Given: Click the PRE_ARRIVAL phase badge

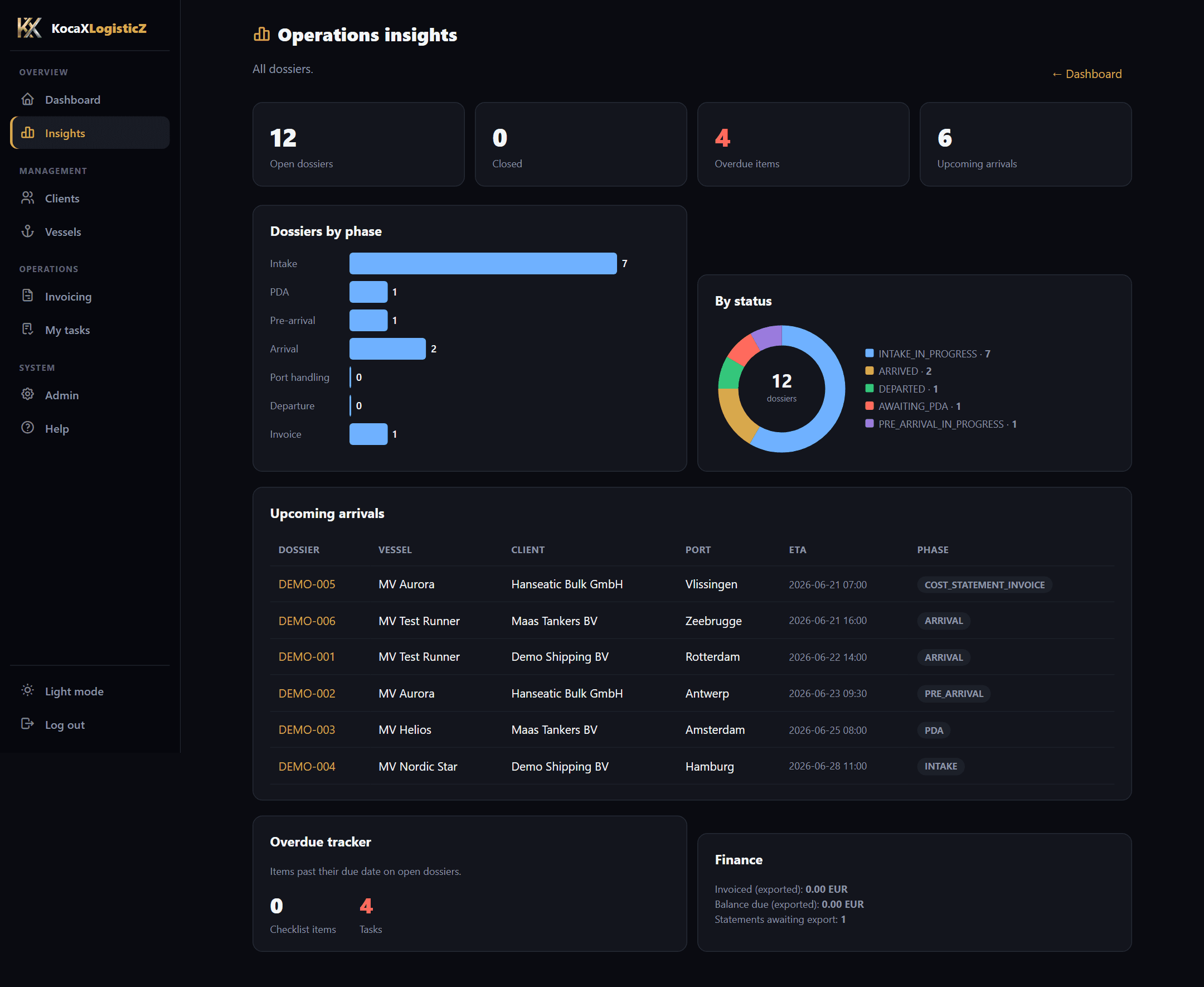Looking at the screenshot, I should click(x=953, y=694).
